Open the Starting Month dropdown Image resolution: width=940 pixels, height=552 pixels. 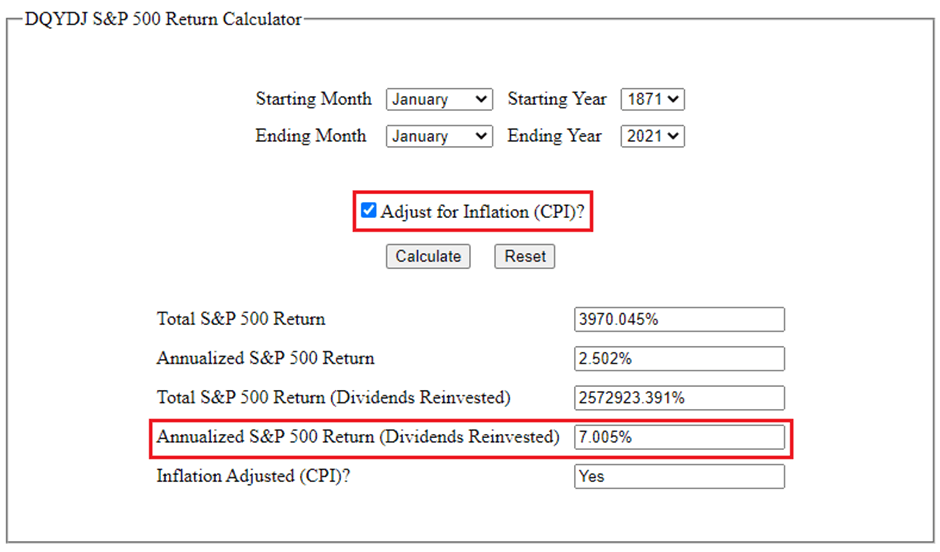(x=439, y=100)
